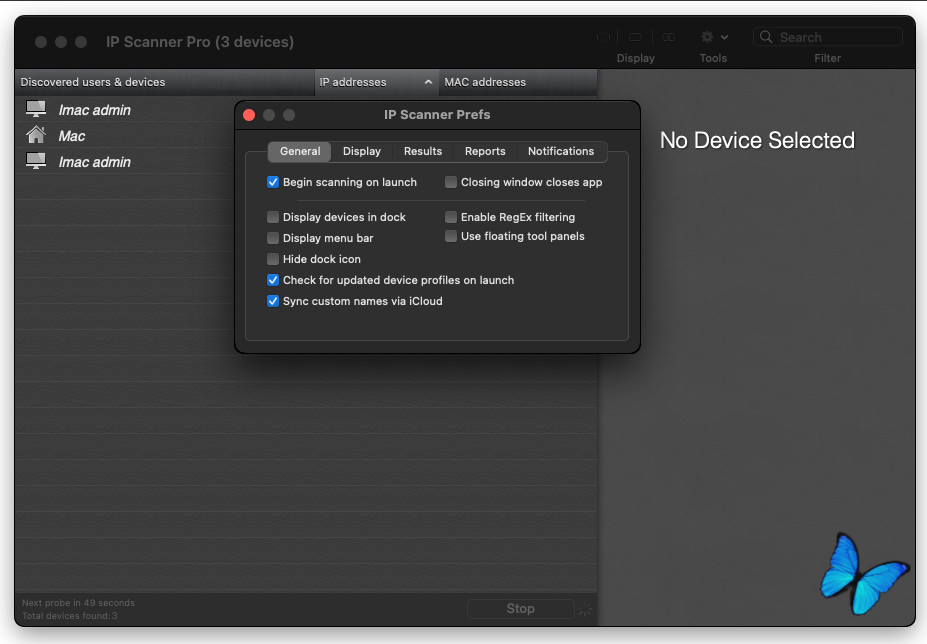Image resolution: width=927 pixels, height=644 pixels.
Task: Select the compact small display layout icon
Action: click(603, 37)
